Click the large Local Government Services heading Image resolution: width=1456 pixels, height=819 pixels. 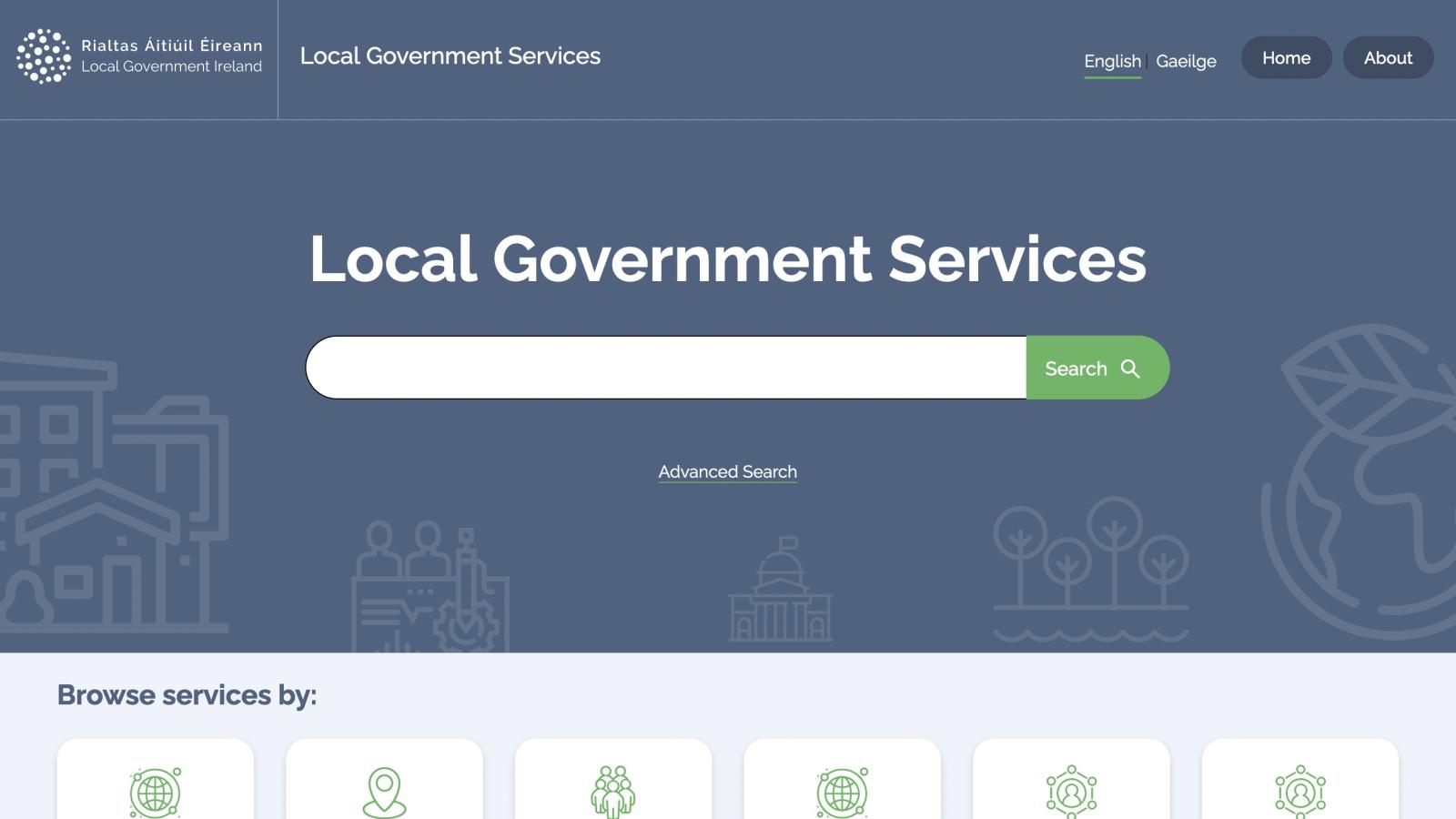point(727,259)
